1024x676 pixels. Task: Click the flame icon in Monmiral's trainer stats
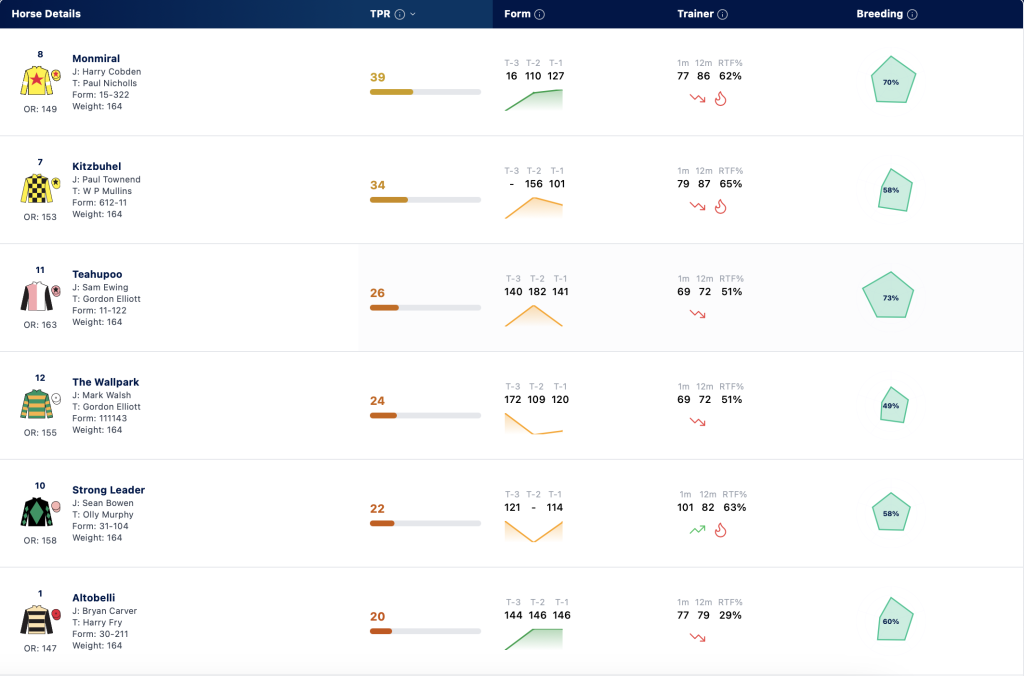[720, 99]
